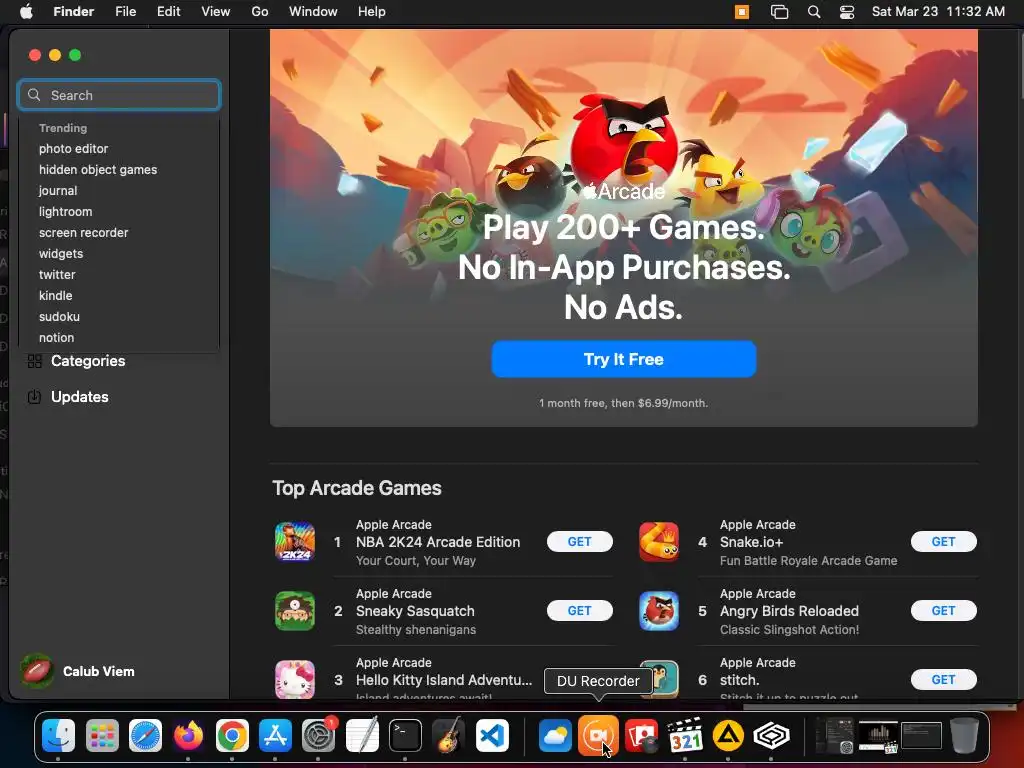The image size is (1024, 768).
Task: Launch Firefox from the dock
Action: pyautogui.click(x=188, y=736)
